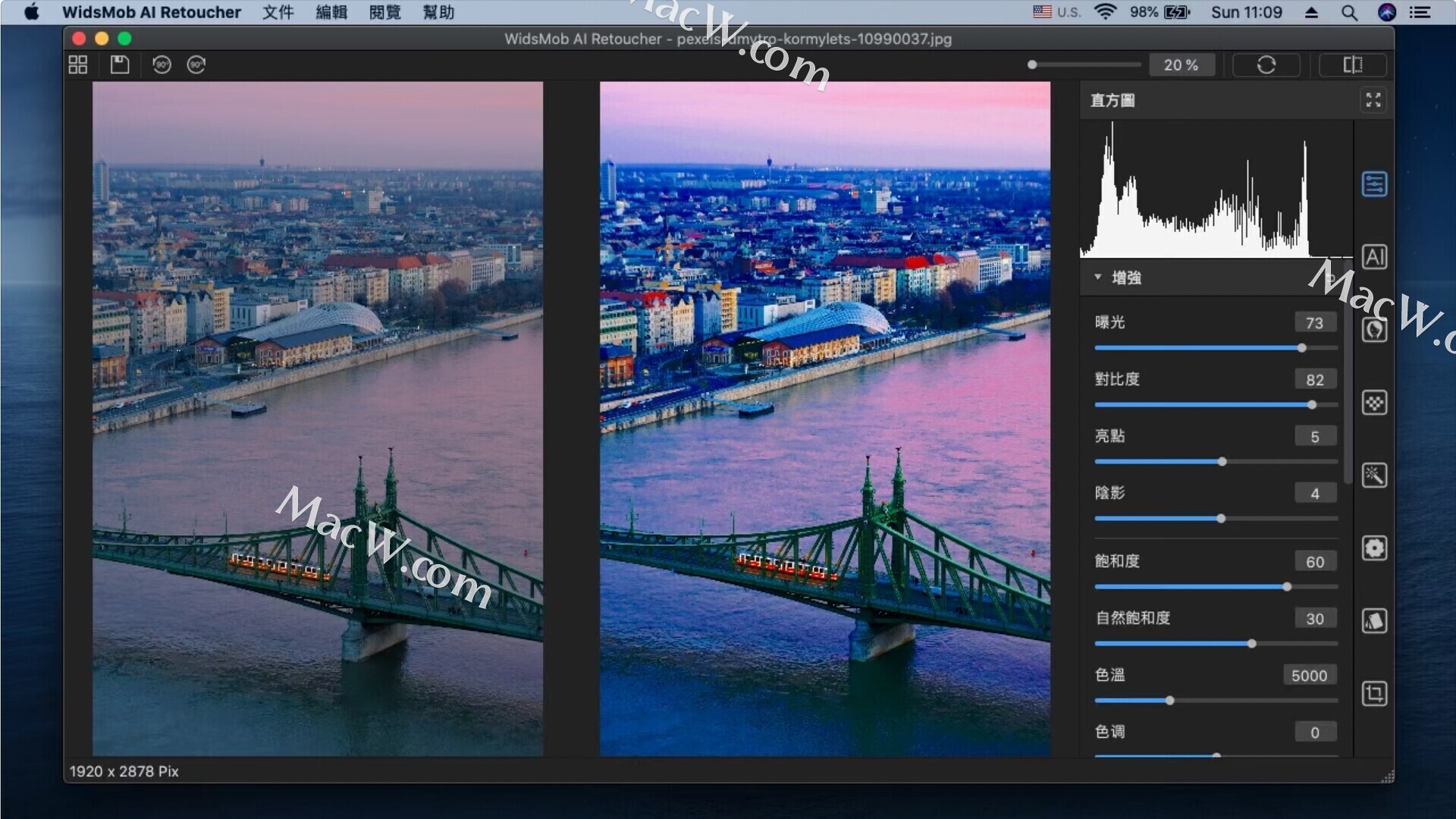Adjust the 陰影 shadows slider
The height and width of the screenshot is (819, 1456).
[x=1216, y=519]
